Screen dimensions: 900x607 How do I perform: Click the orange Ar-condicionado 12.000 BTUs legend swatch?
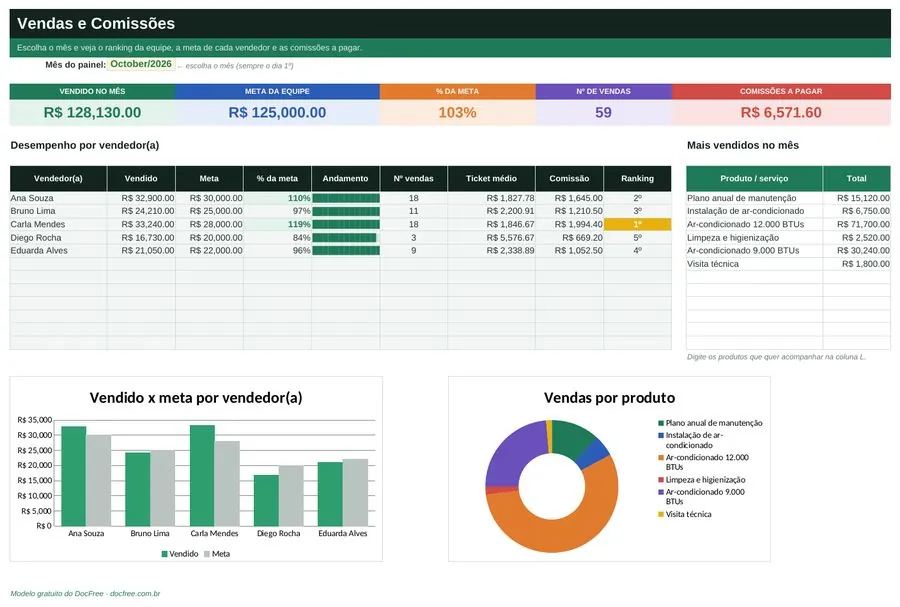click(661, 458)
